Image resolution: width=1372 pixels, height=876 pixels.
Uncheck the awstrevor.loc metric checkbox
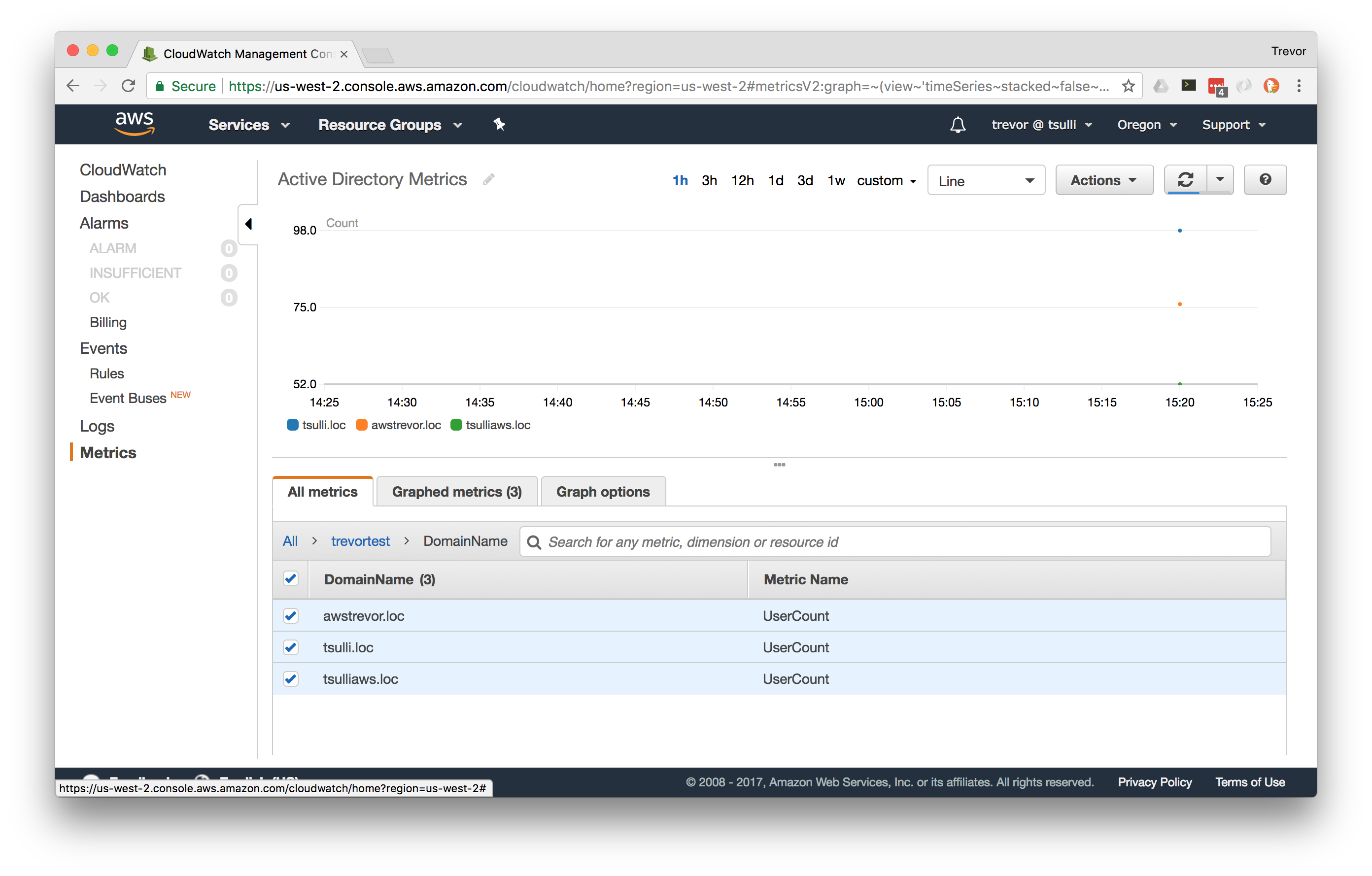(291, 616)
